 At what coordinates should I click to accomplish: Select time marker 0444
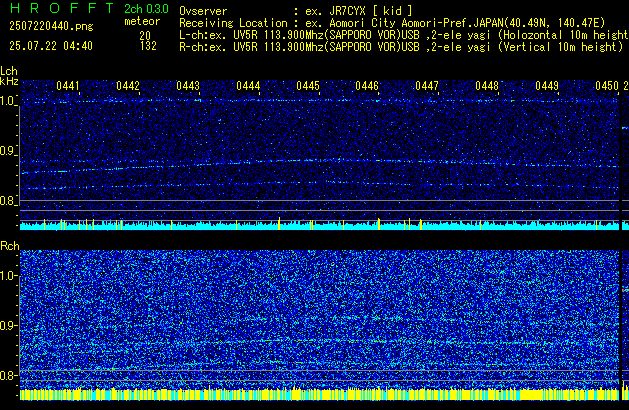[248, 86]
